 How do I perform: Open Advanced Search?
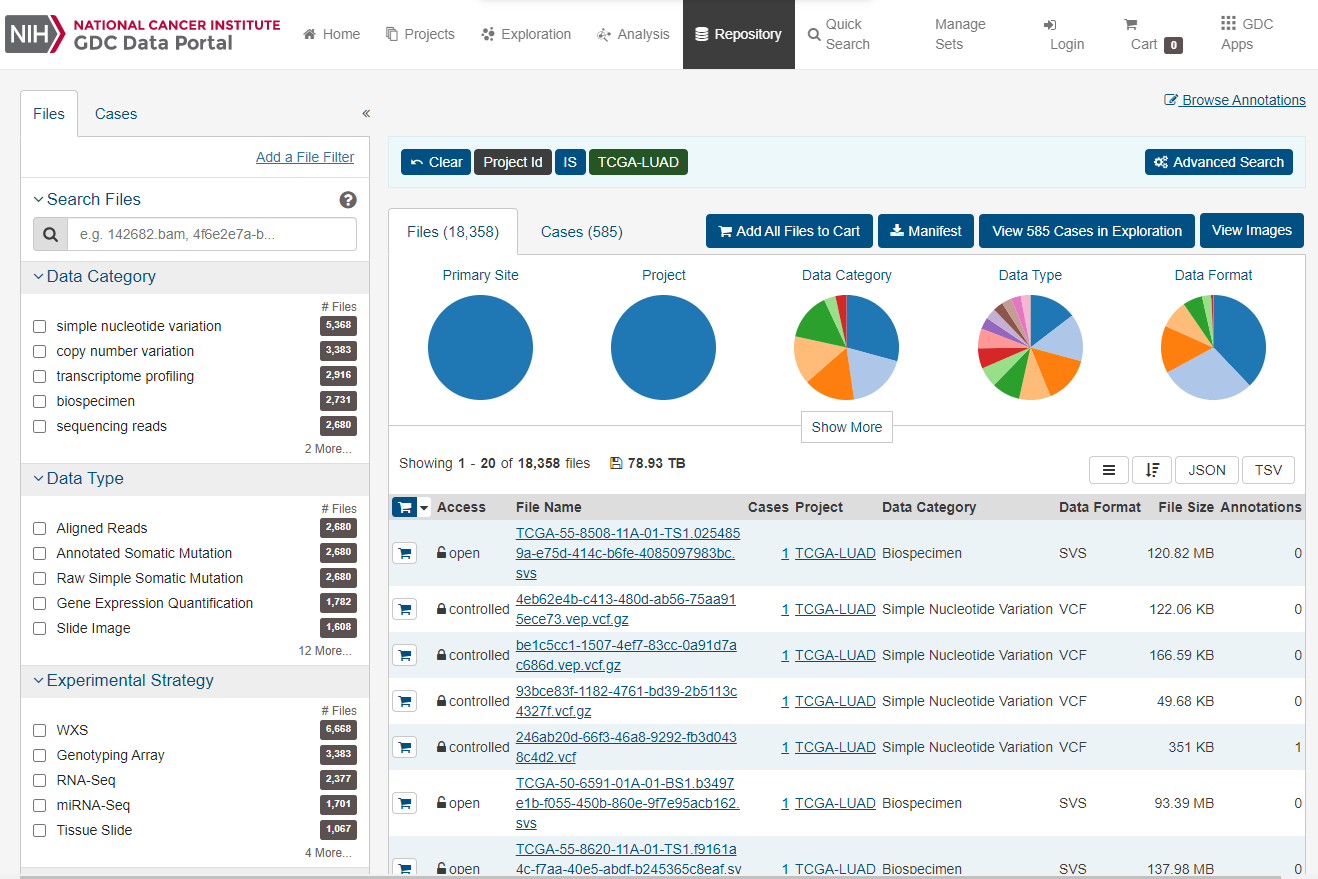pos(1219,162)
